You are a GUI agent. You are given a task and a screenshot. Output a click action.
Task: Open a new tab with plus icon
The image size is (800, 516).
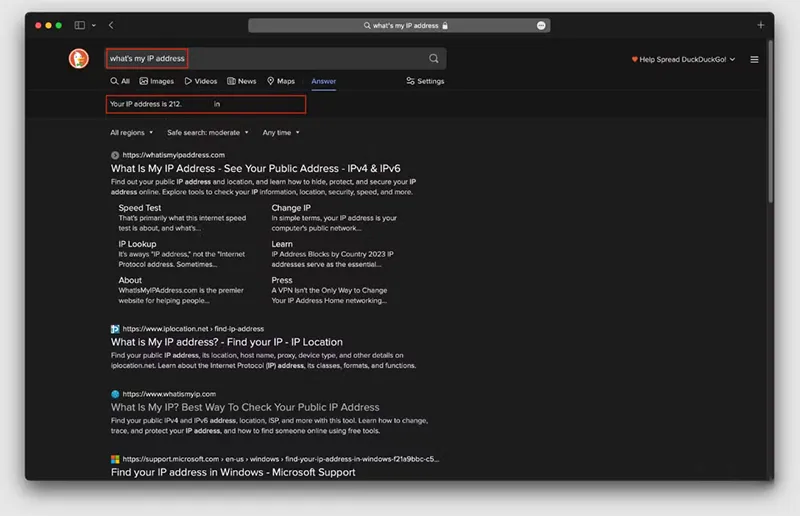tap(760, 25)
